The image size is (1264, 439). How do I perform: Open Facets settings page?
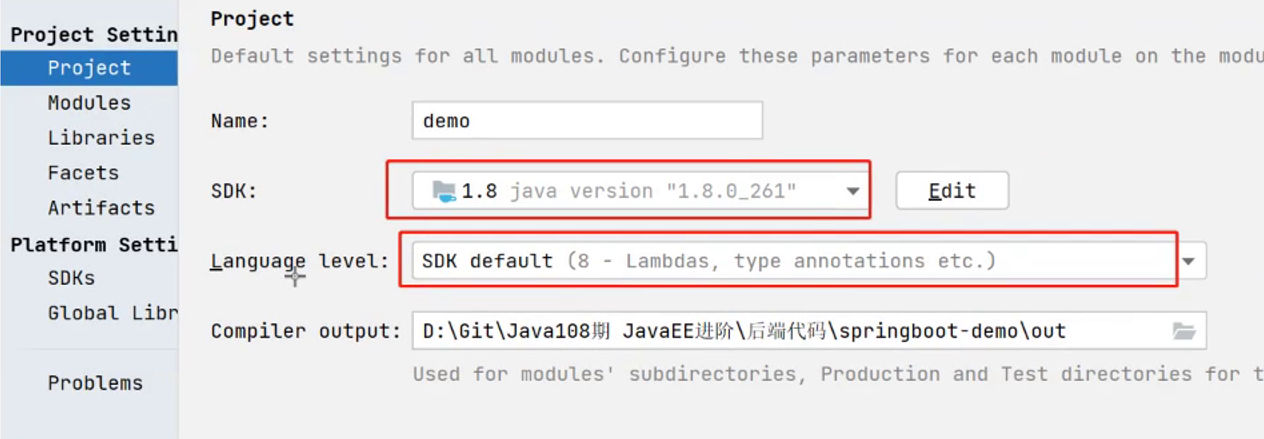[x=83, y=173]
